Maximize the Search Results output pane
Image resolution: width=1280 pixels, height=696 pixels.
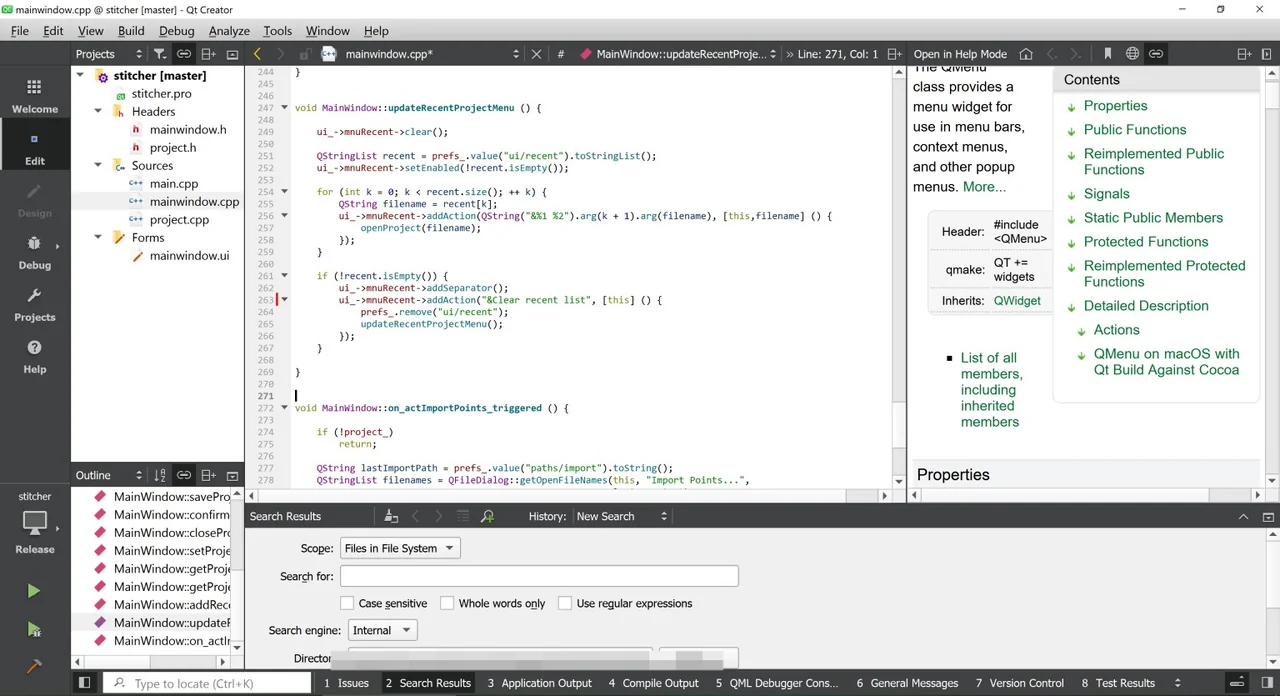point(1243,516)
